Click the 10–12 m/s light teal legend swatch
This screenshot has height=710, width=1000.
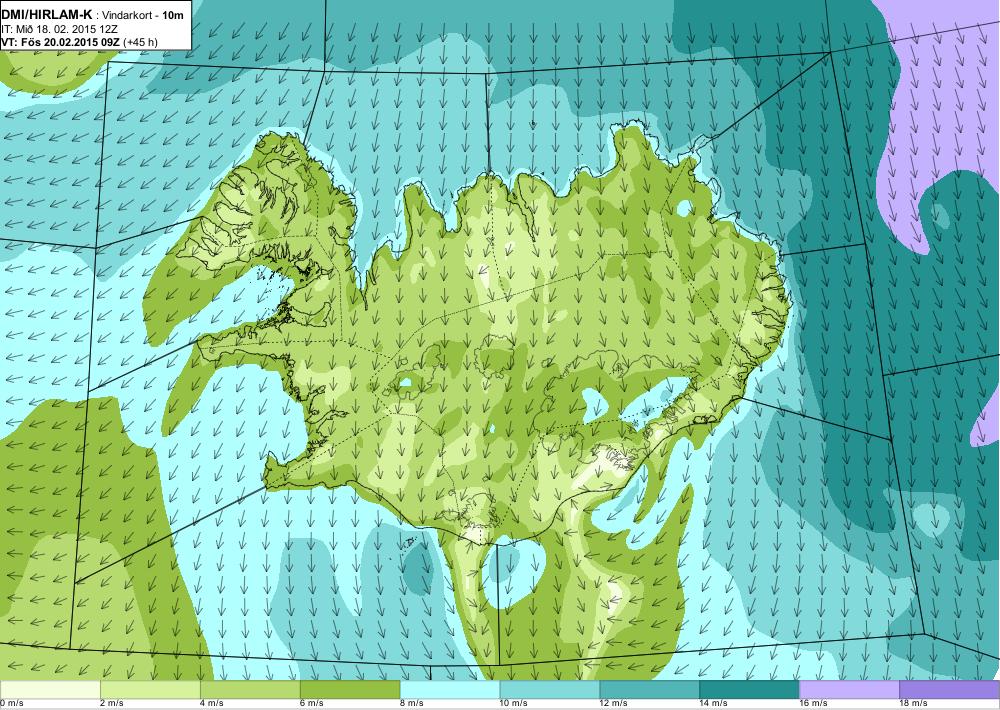[550, 690]
